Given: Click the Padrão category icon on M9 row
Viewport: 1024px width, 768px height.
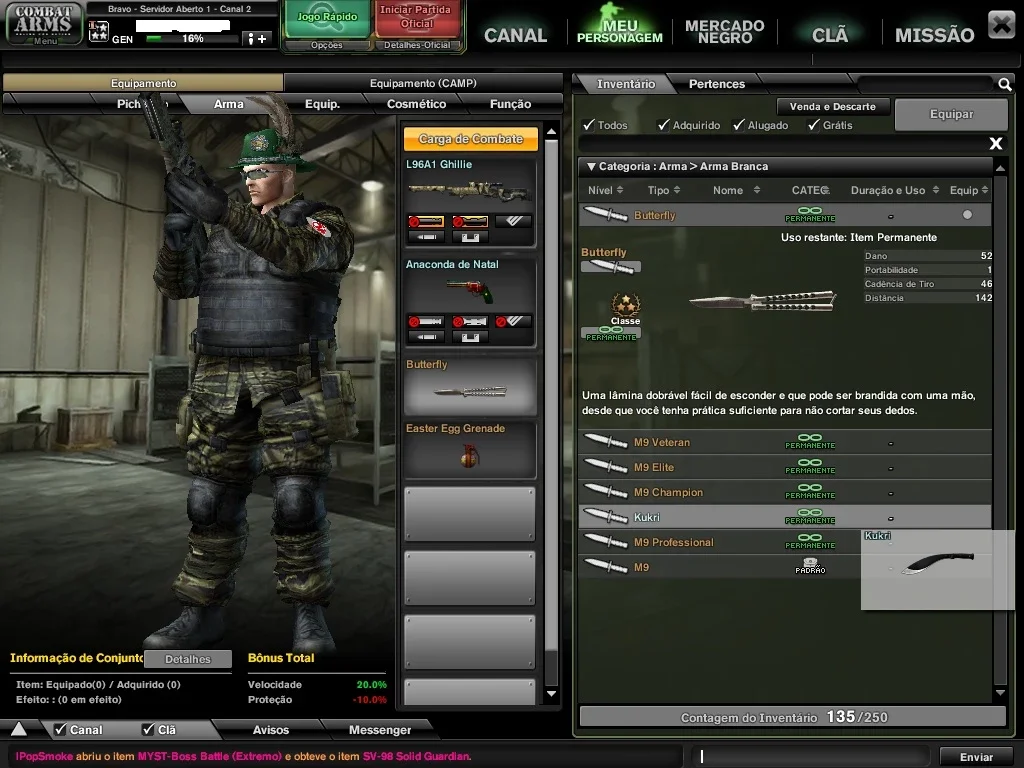Looking at the screenshot, I should (x=810, y=566).
